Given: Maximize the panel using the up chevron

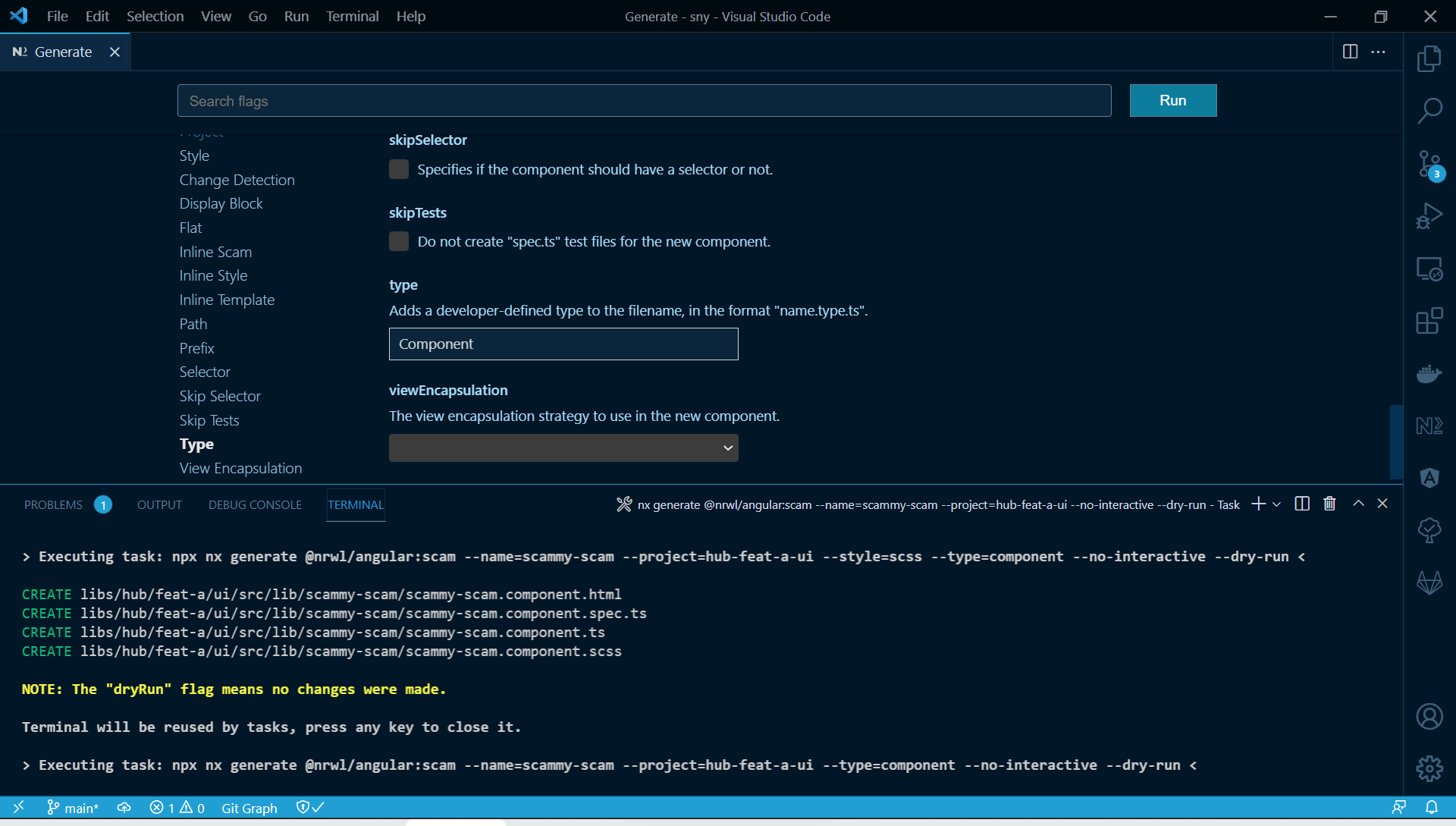Looking at the screenshot, I should [1358, 504].
